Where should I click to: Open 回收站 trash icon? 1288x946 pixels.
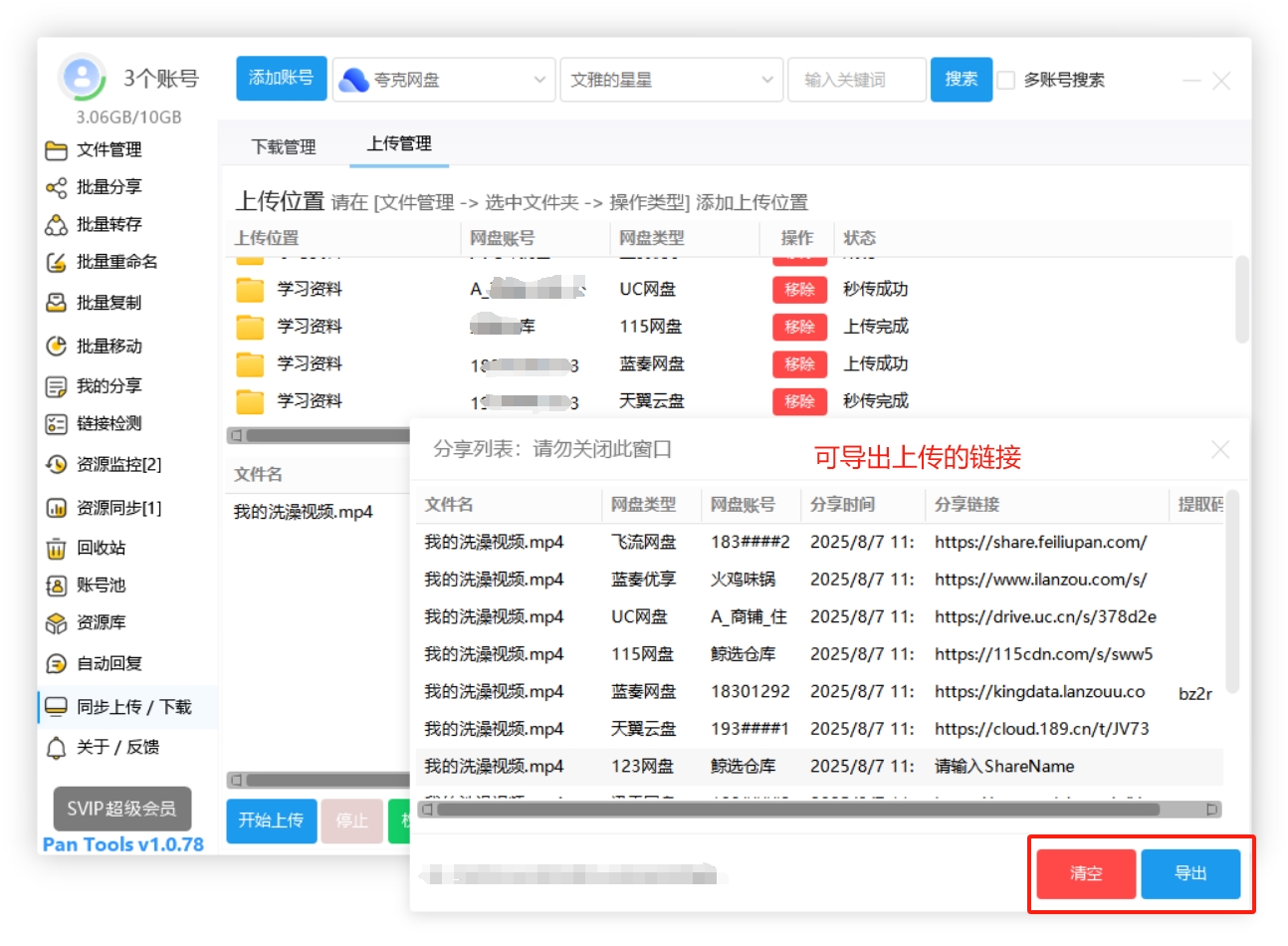pos(56,549)
